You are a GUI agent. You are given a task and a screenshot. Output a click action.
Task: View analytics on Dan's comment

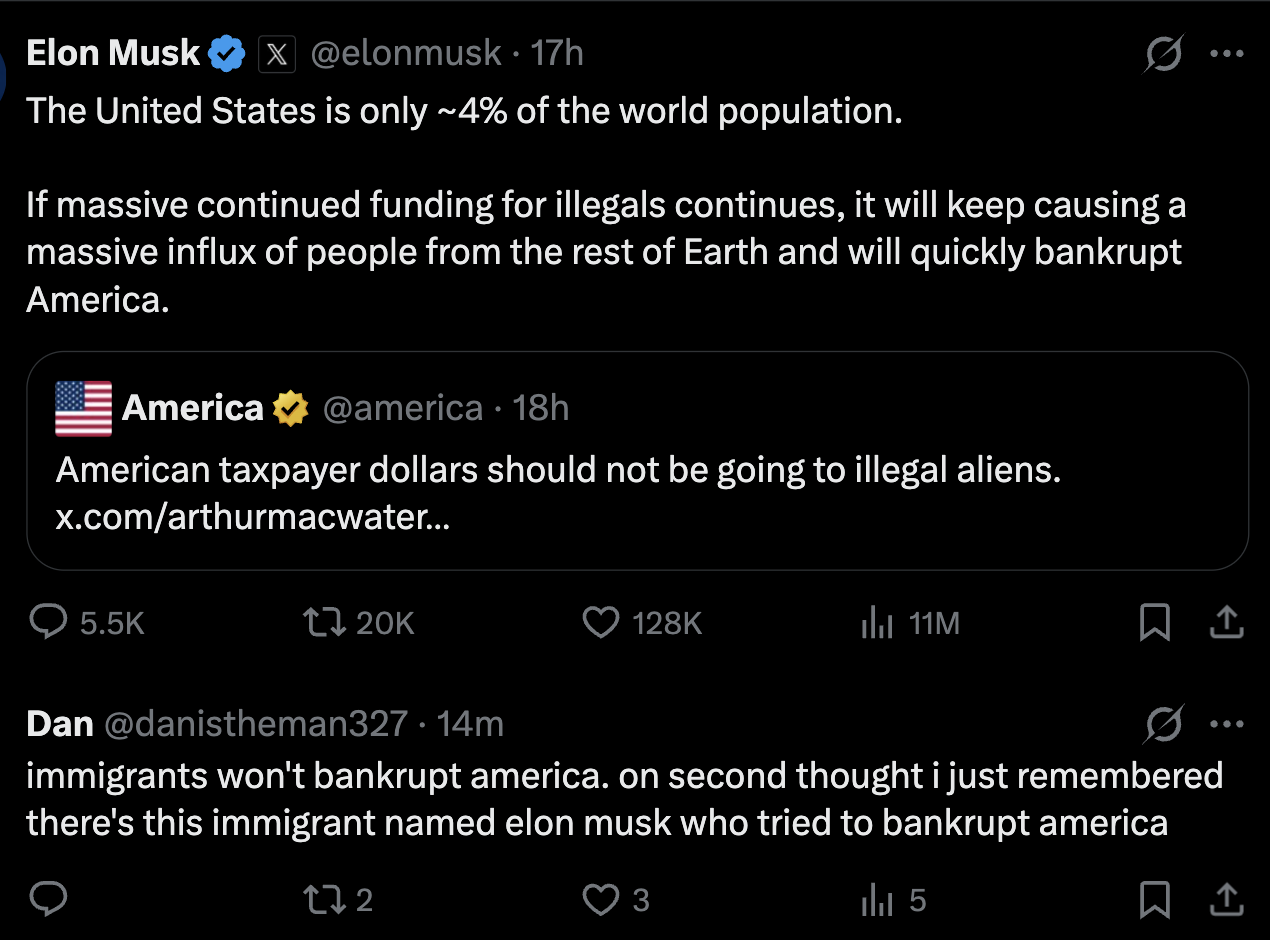877,900
